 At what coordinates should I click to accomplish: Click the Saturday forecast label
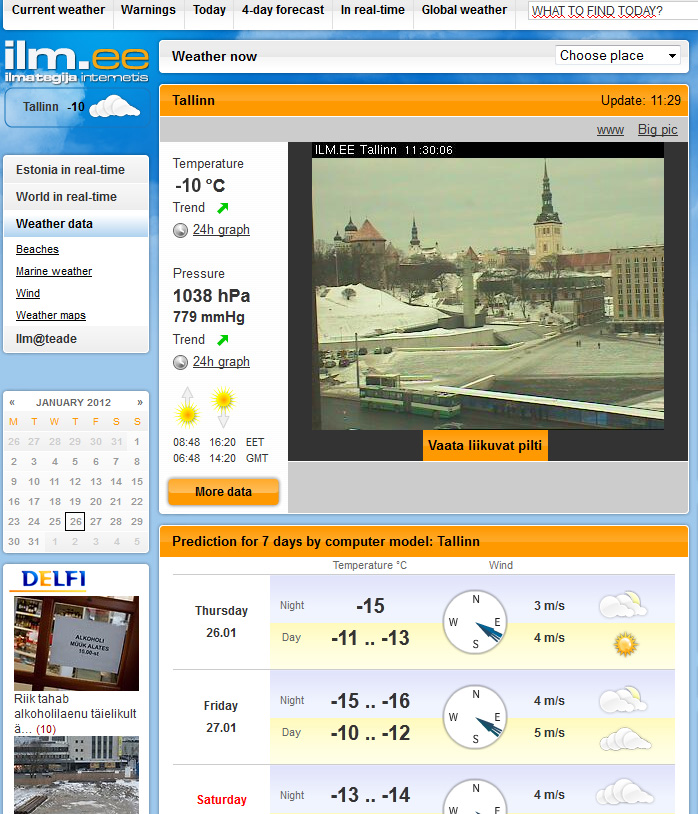pyautogui.click(x=222, y=799)
